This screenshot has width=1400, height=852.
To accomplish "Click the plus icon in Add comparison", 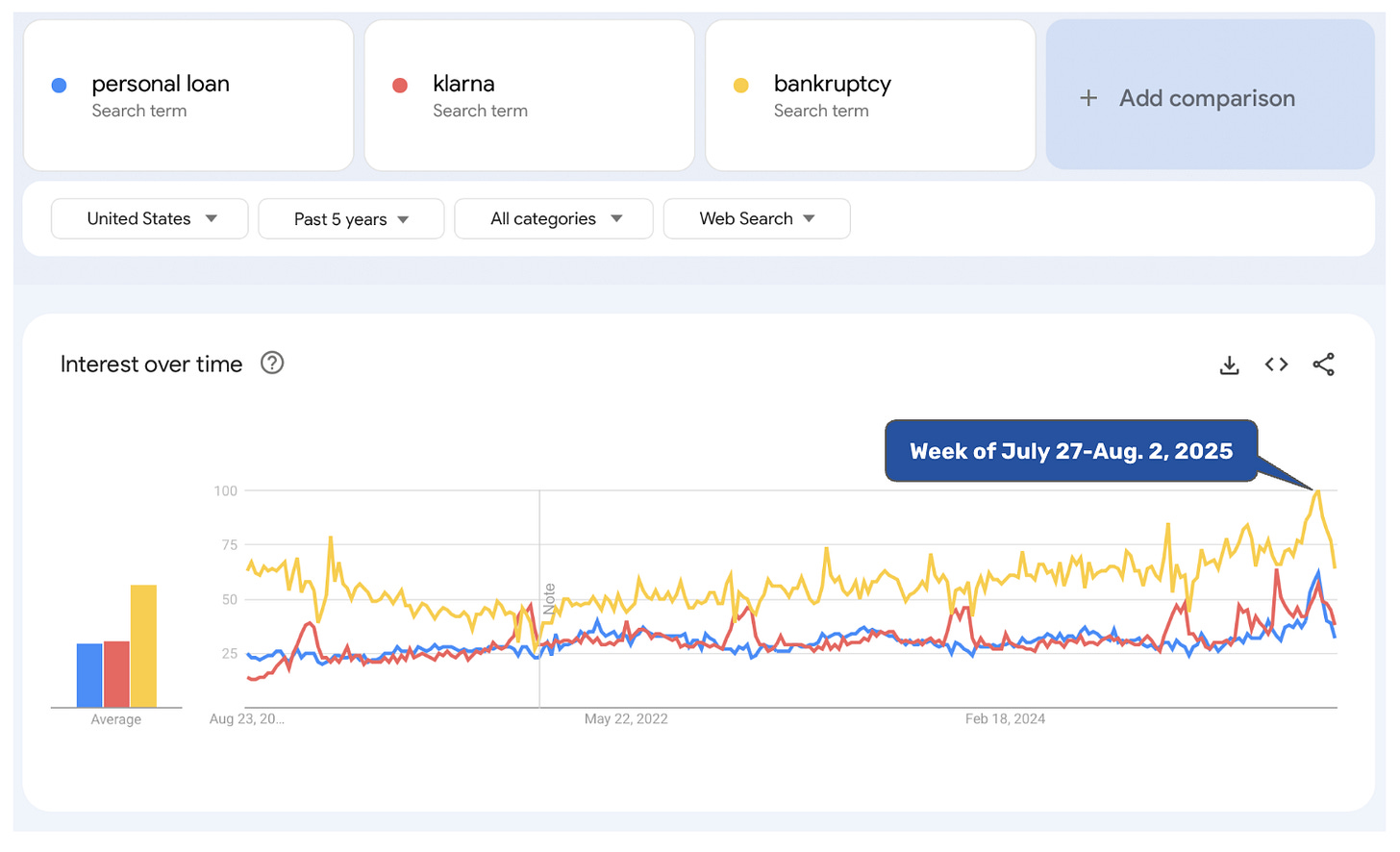I will (1088, 98).
